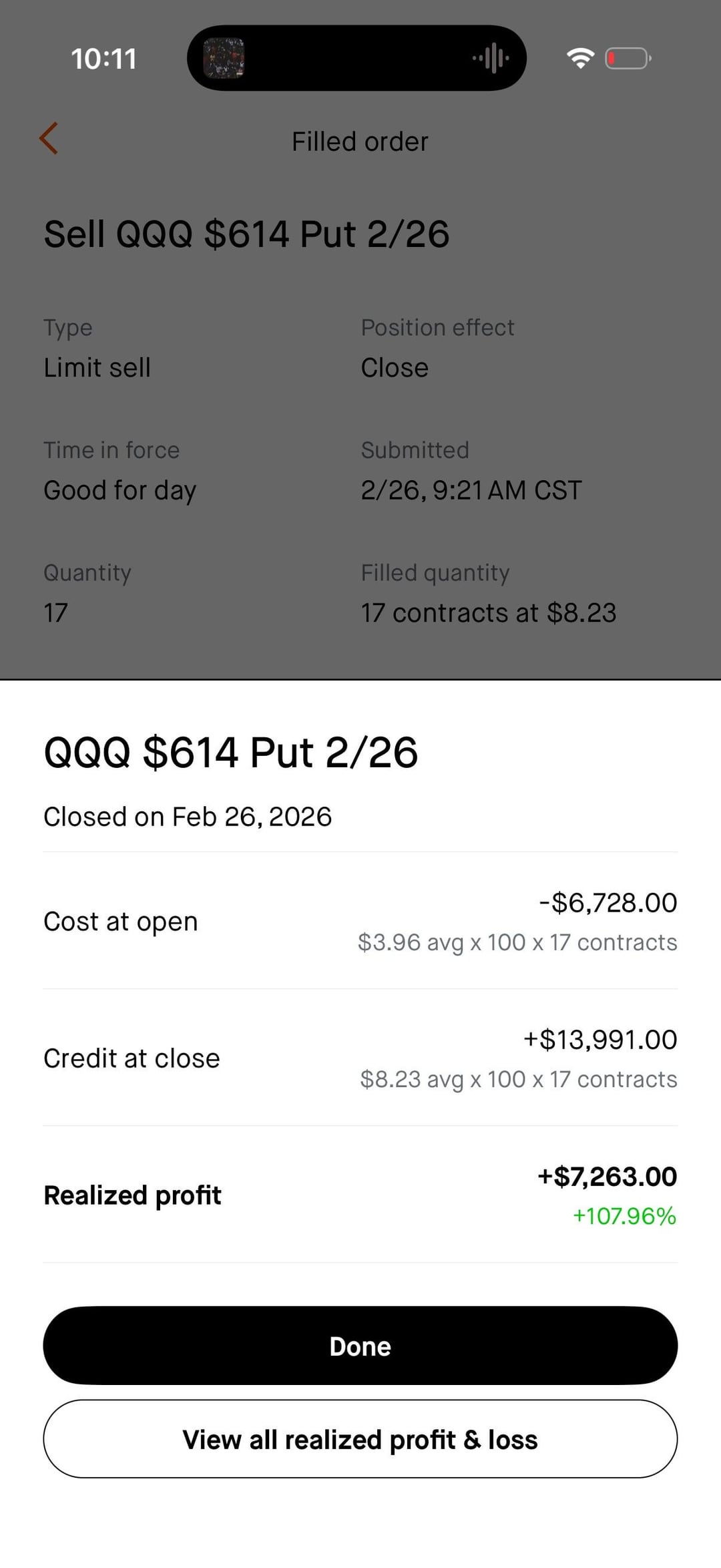Tap the orange back arrow
Viewport: 721px width, 1568px height.
click(49, 139)
